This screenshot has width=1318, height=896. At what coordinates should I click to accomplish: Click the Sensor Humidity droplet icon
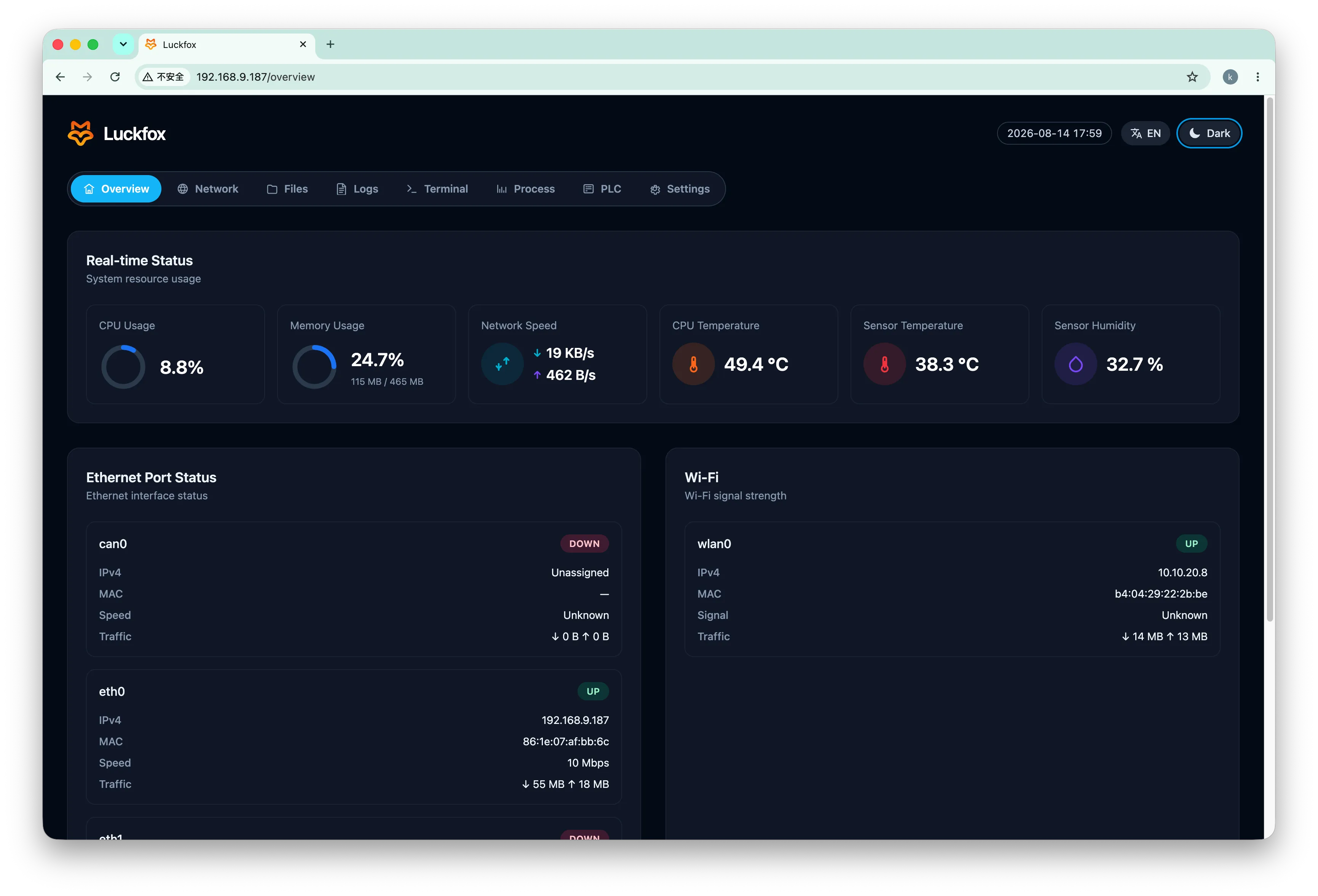point(1075,364)
